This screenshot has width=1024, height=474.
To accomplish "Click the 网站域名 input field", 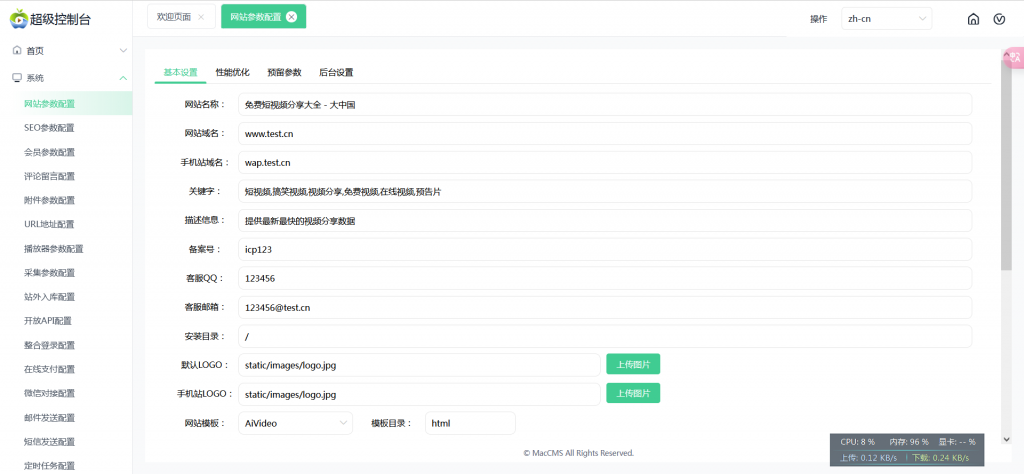I will click(605, 133).
